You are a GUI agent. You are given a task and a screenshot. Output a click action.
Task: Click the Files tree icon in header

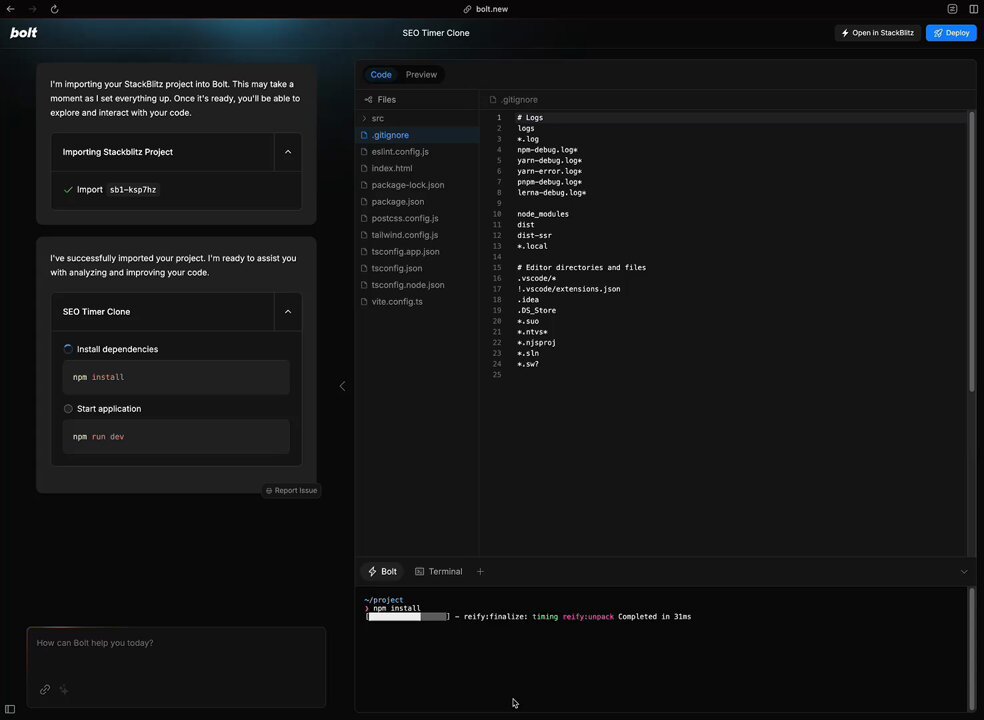point(368,99)
